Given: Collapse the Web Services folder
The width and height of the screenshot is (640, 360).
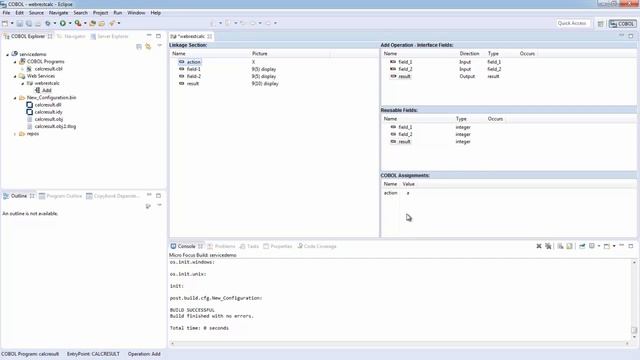Looking at the screenshot, I should pyautogui.click(x=15, y=76).
